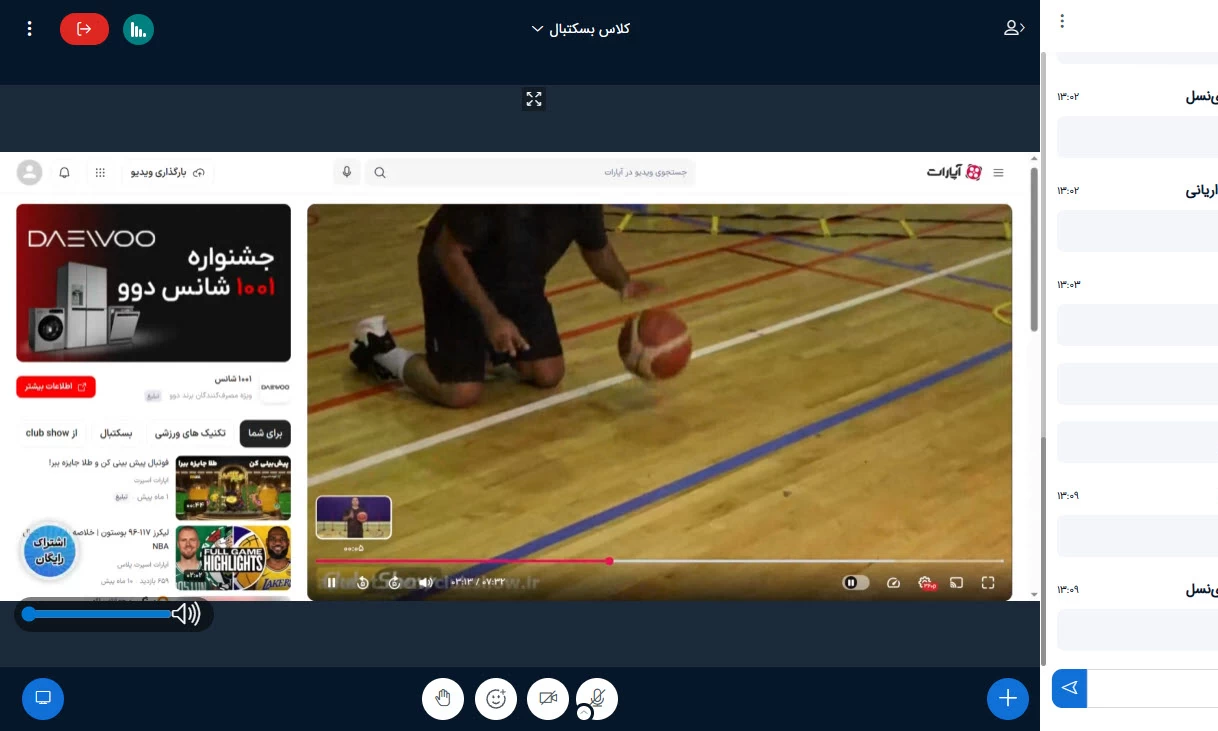Image resolution: width=1218 pixels, height=731 pixels.
Task: Click the chat message input field
Action: click(x=1152, y=688)
